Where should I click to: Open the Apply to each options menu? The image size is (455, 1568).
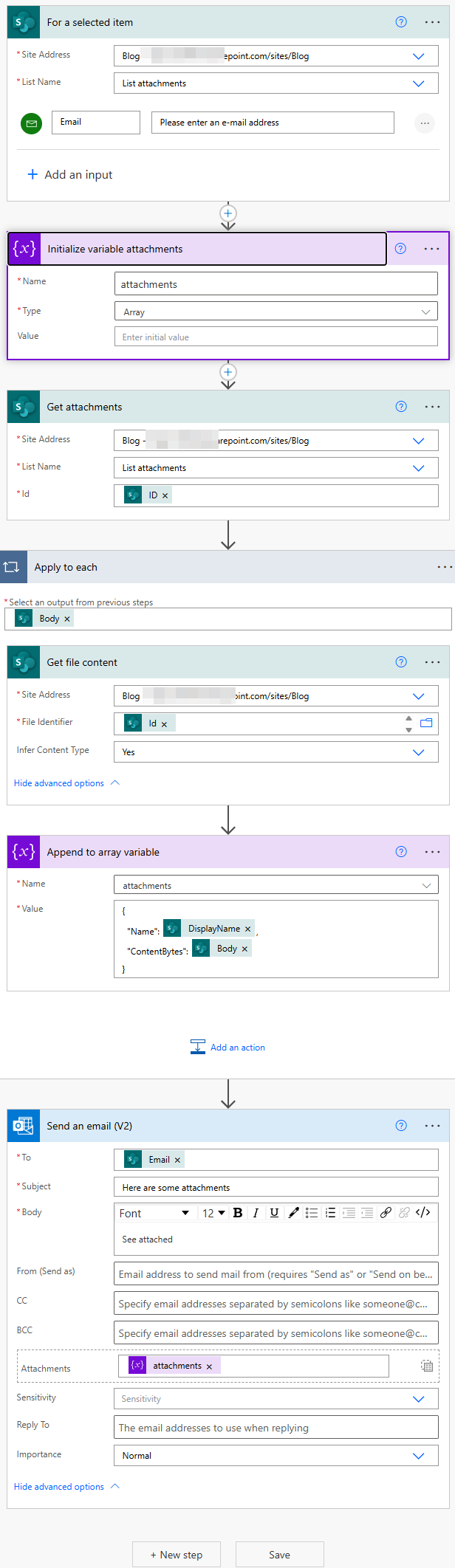(x=444, y=567)
